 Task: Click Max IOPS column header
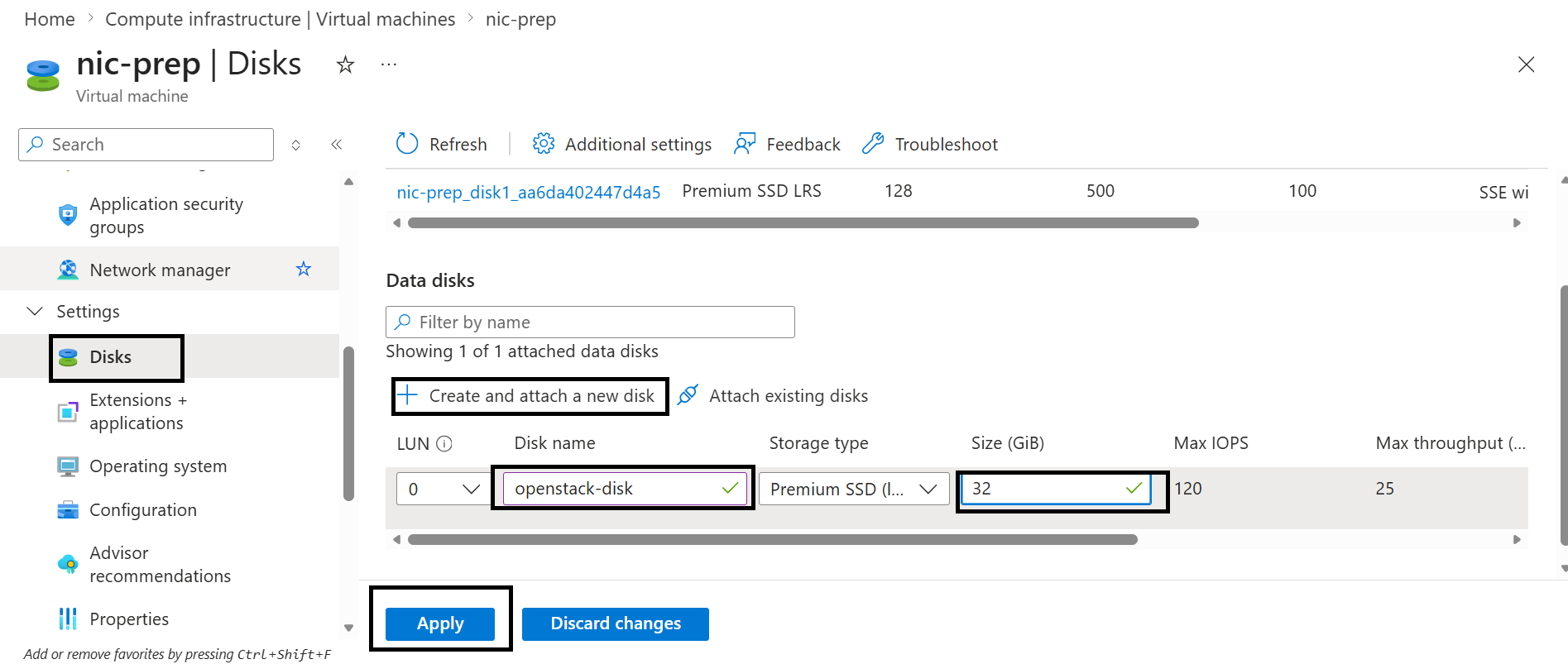point(1211,443)
